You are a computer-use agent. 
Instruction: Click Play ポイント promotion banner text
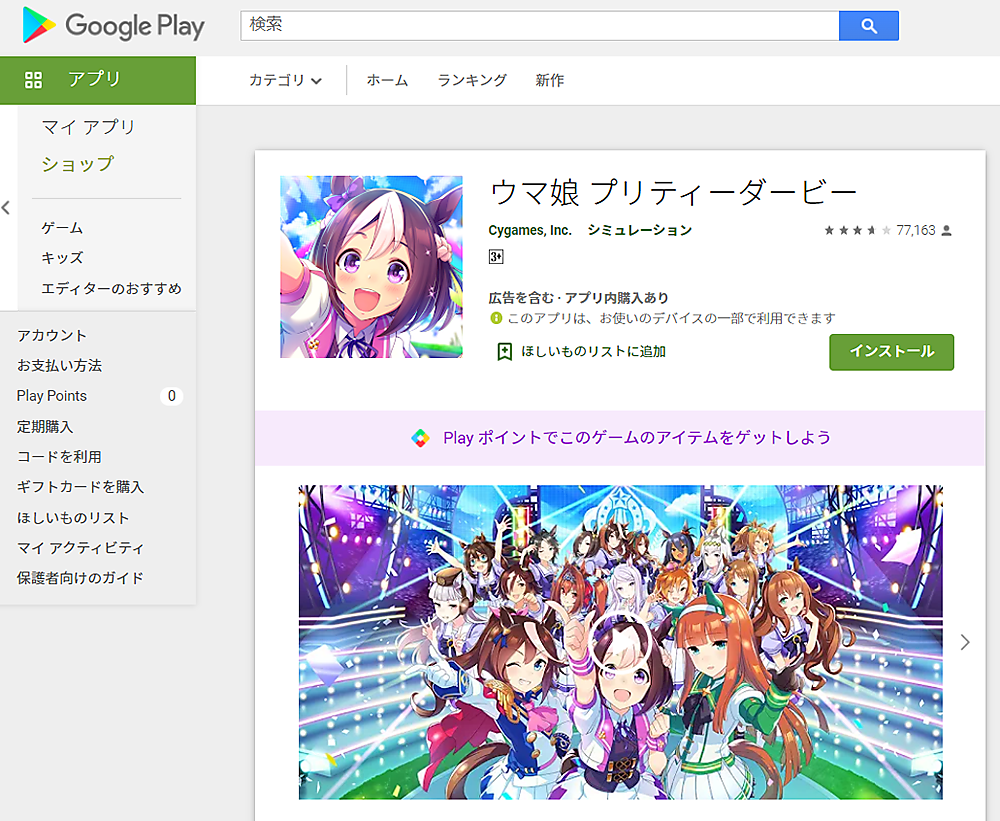pos(637,438)
